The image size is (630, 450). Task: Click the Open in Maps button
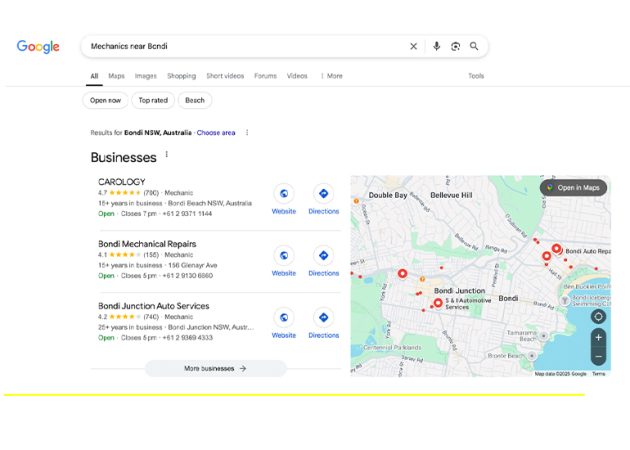click(x=573, y=188)
